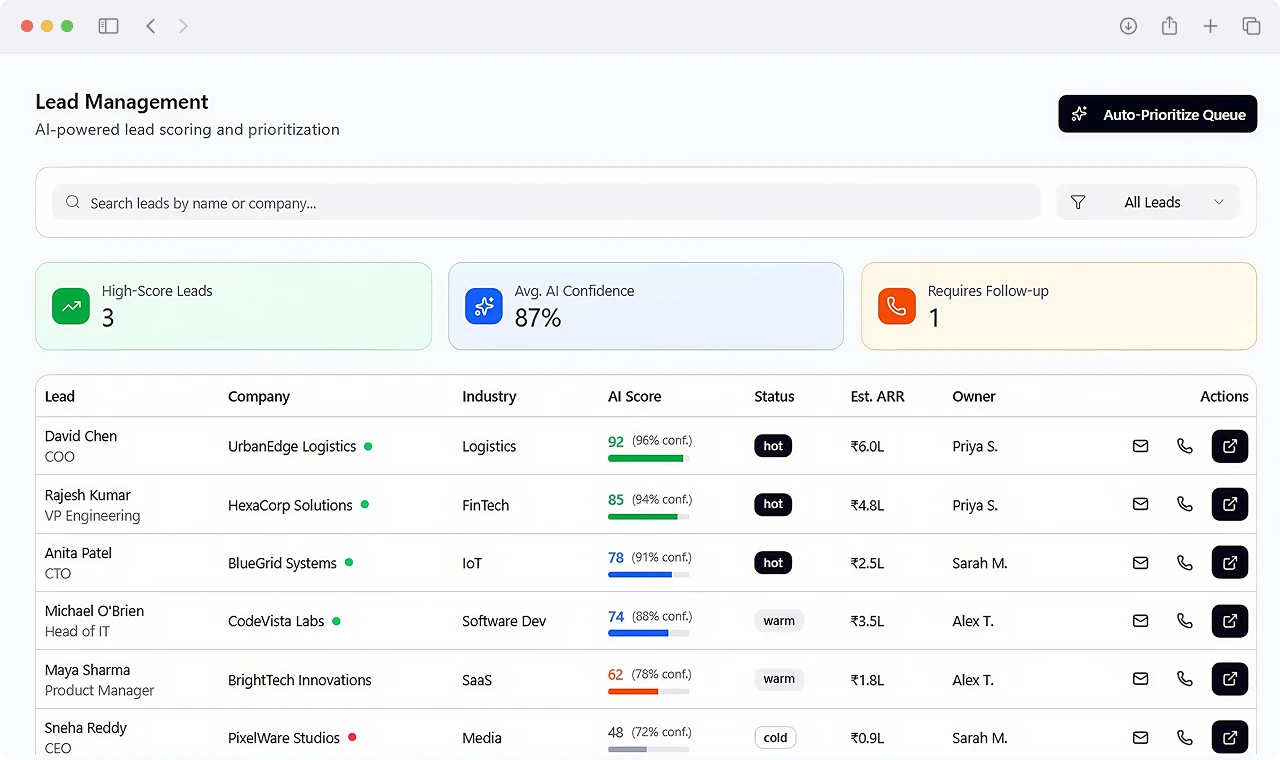Open Sneha Reddy external link icon
1280x760 pixels.
pyautogui.click(x=1230, y=737)
